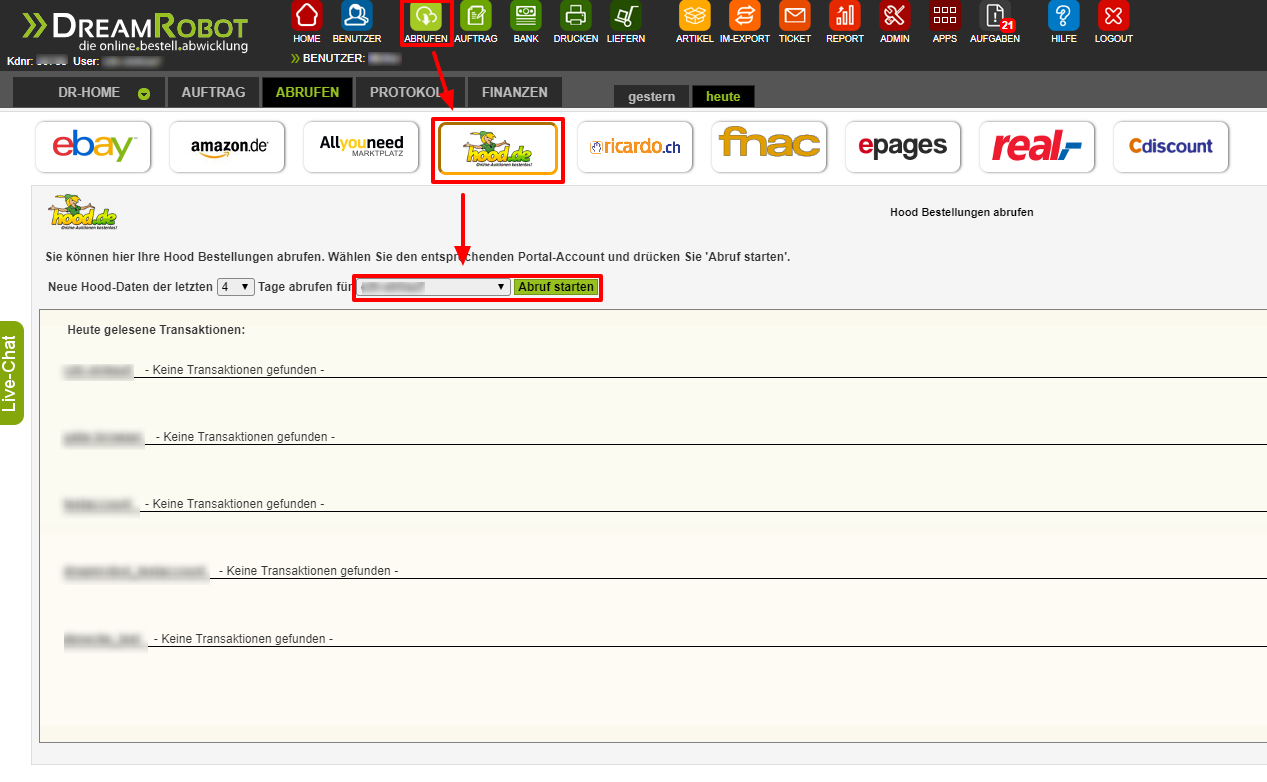The height and width of the screenshot is (782, 1267).
Task: Select the amazon.de marketplace tile
Action: pyautogui.click(x=227, y=147)
